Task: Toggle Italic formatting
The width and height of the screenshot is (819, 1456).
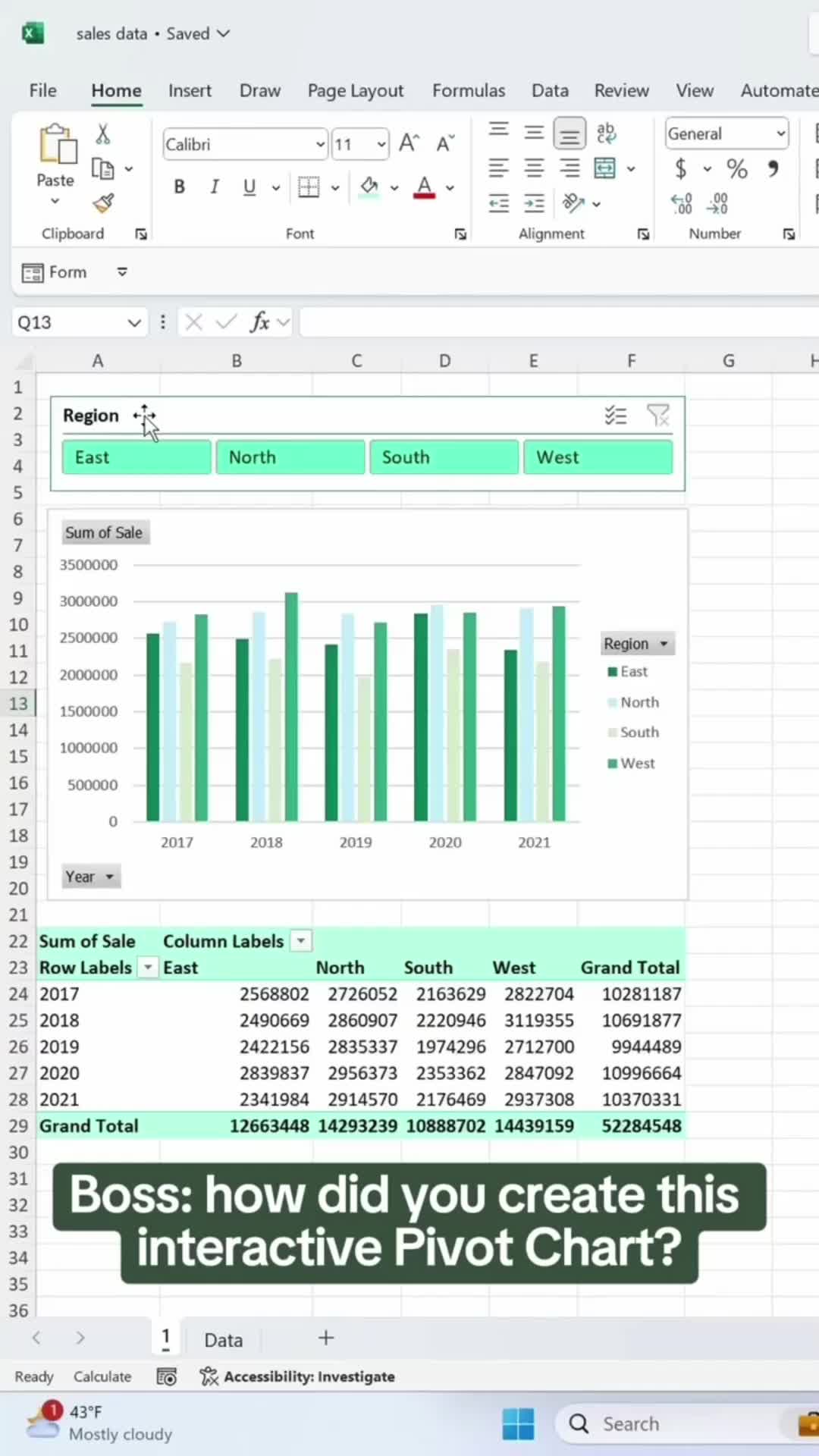Action: [x=215, y=187]
